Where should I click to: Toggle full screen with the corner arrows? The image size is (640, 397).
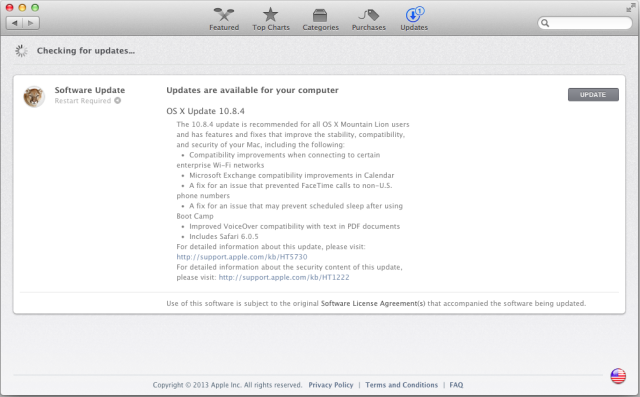coord(631,7)
